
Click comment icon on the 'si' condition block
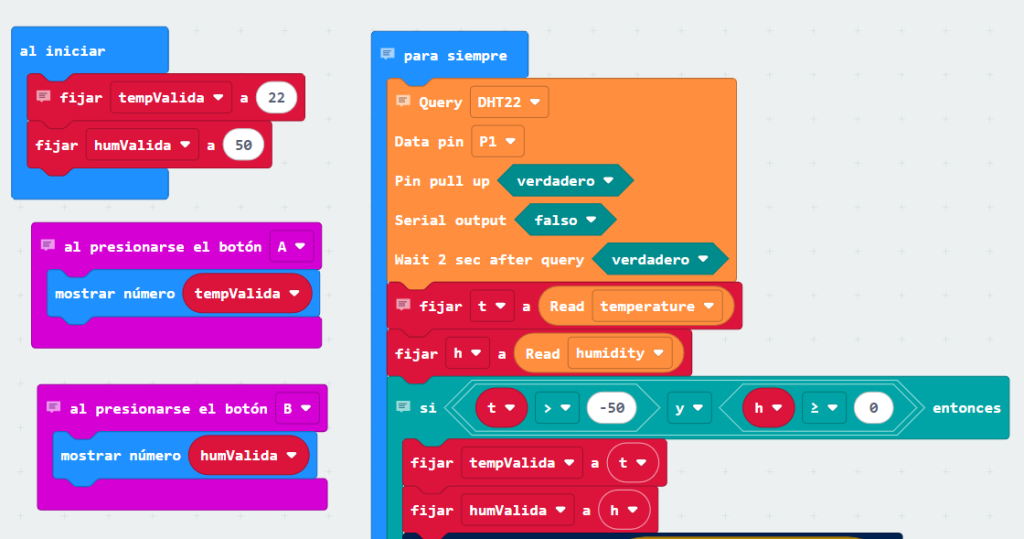pos(403,406)
